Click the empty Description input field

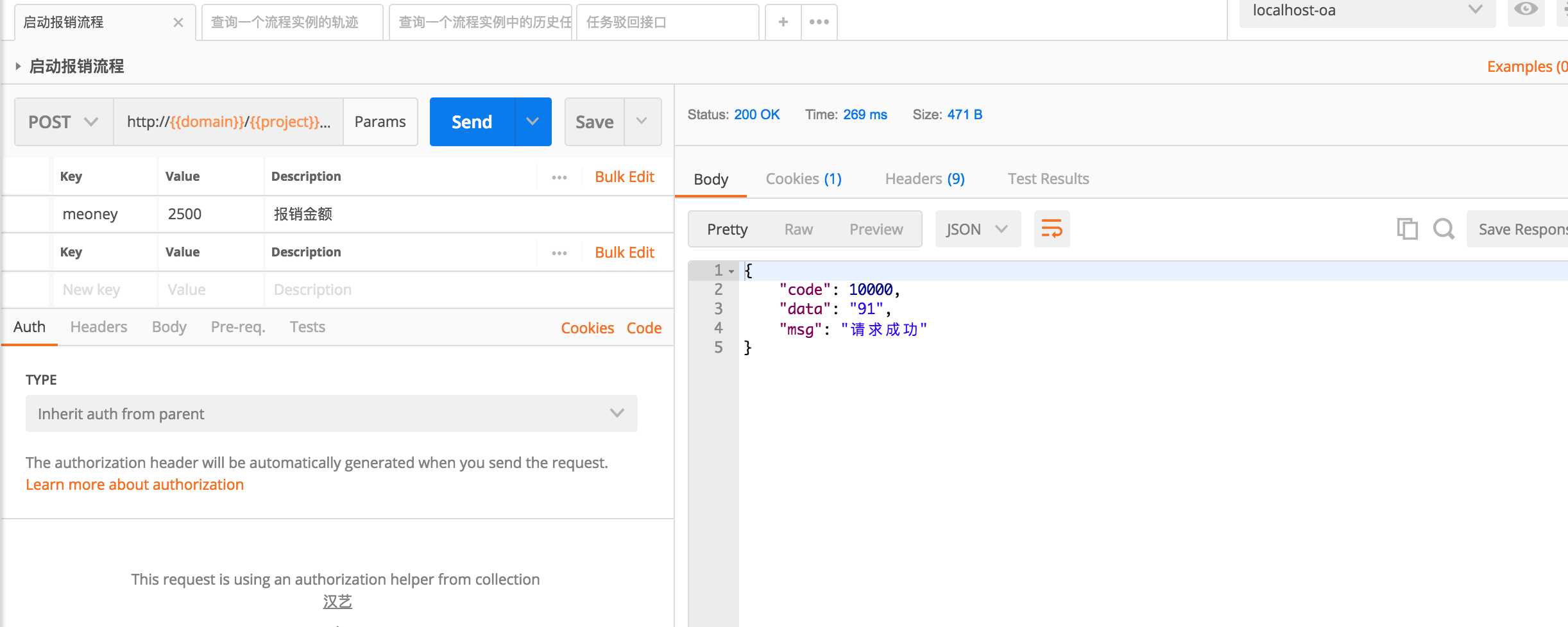coord(468,290)
